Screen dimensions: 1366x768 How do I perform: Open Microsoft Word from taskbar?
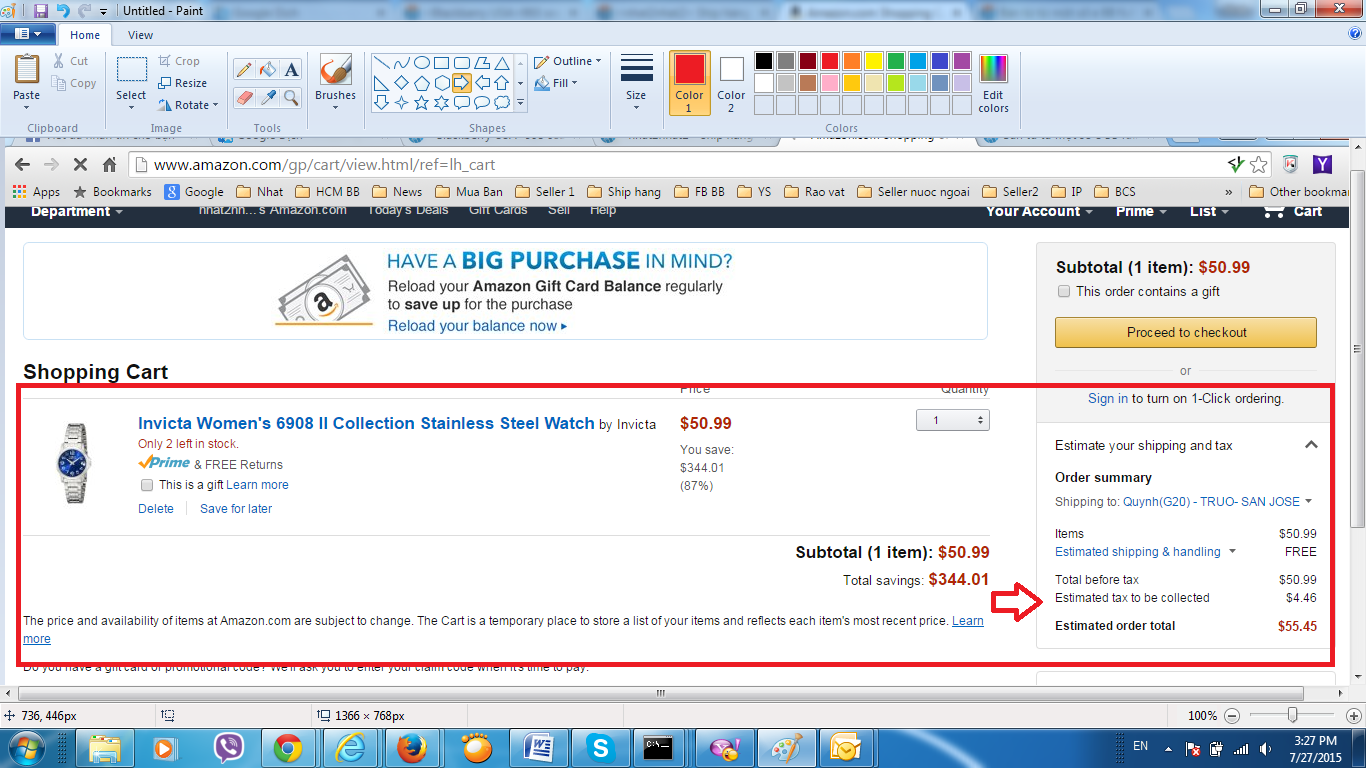click(538, 748)
